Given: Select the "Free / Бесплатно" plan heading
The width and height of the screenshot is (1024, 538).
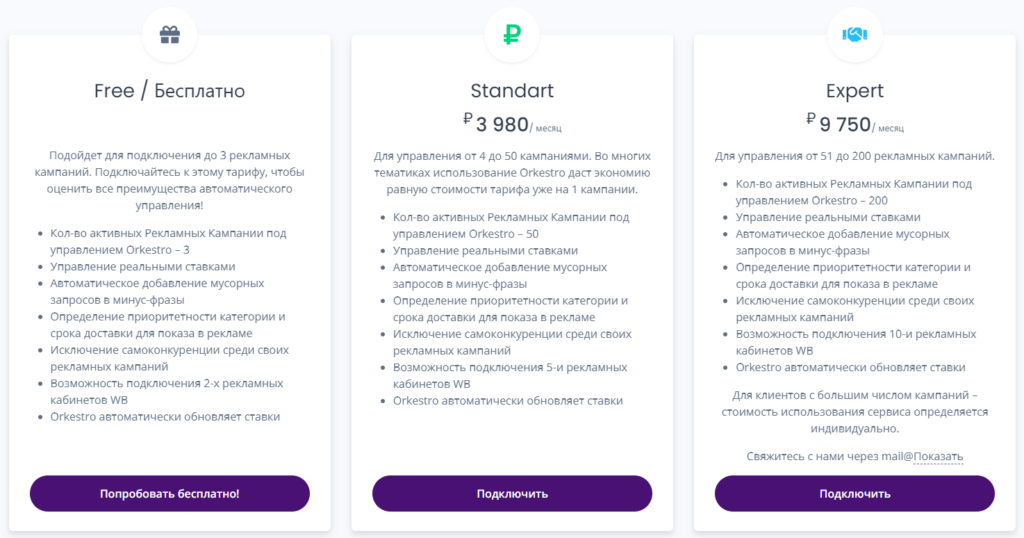Looking at the screenshot, I should pyautogui.click(x=169, y=91).
